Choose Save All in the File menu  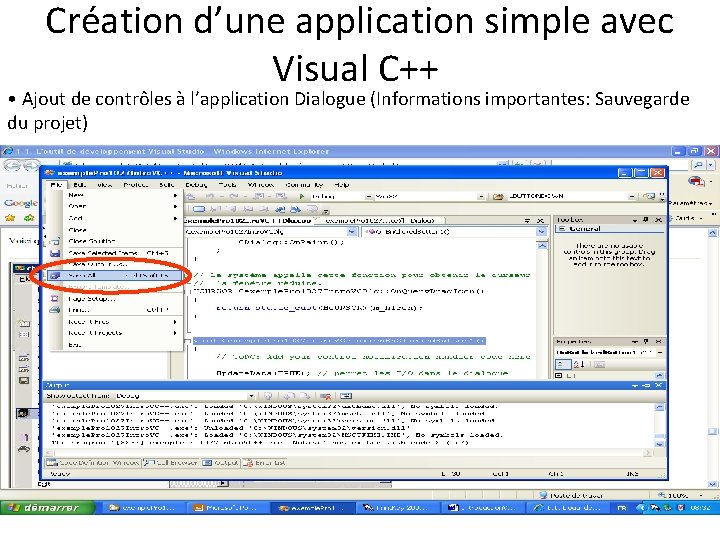tap(115, 275)
